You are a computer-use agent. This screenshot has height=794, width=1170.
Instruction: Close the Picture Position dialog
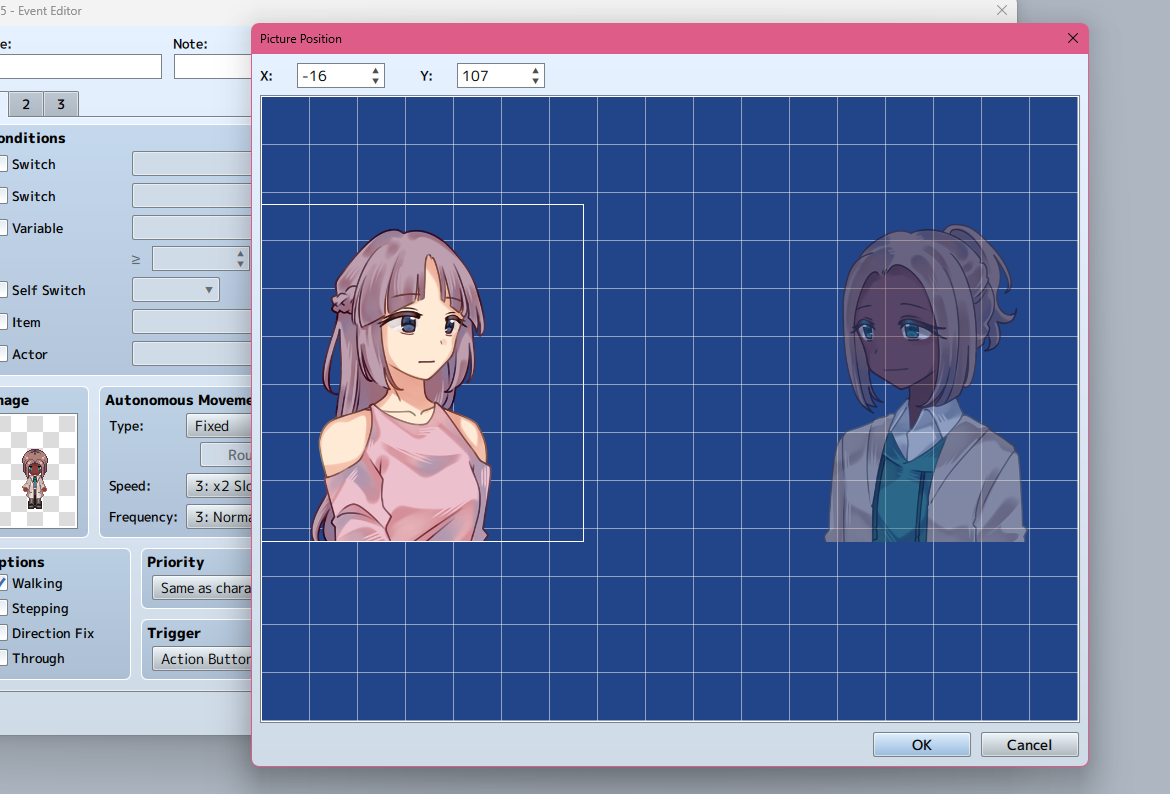pyautogui.click(x=1073, y=39)
